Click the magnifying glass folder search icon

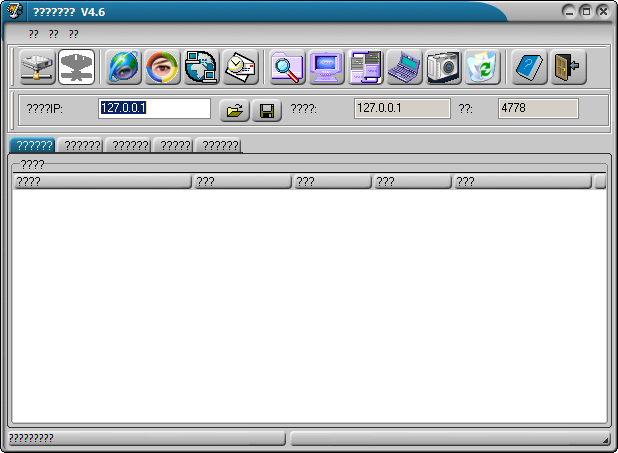click(288, 67)
